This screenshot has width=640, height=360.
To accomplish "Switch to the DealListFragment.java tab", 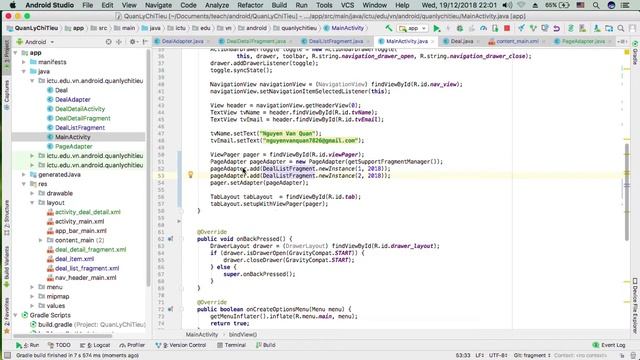I will click(335, 41).
